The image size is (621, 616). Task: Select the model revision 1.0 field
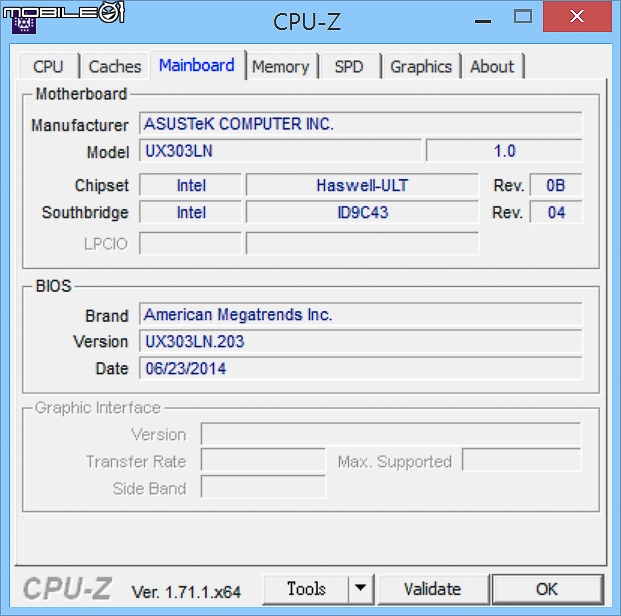point(504,151)
